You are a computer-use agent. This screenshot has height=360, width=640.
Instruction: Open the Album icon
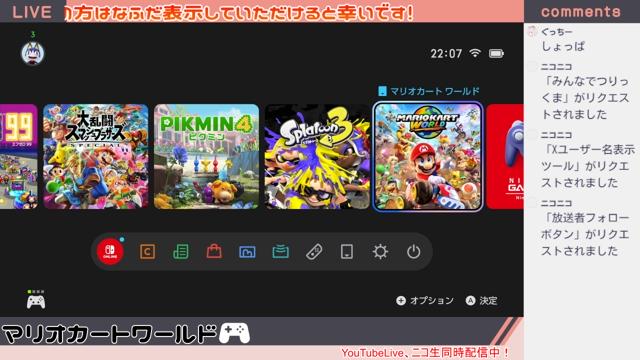click(247, 252)
